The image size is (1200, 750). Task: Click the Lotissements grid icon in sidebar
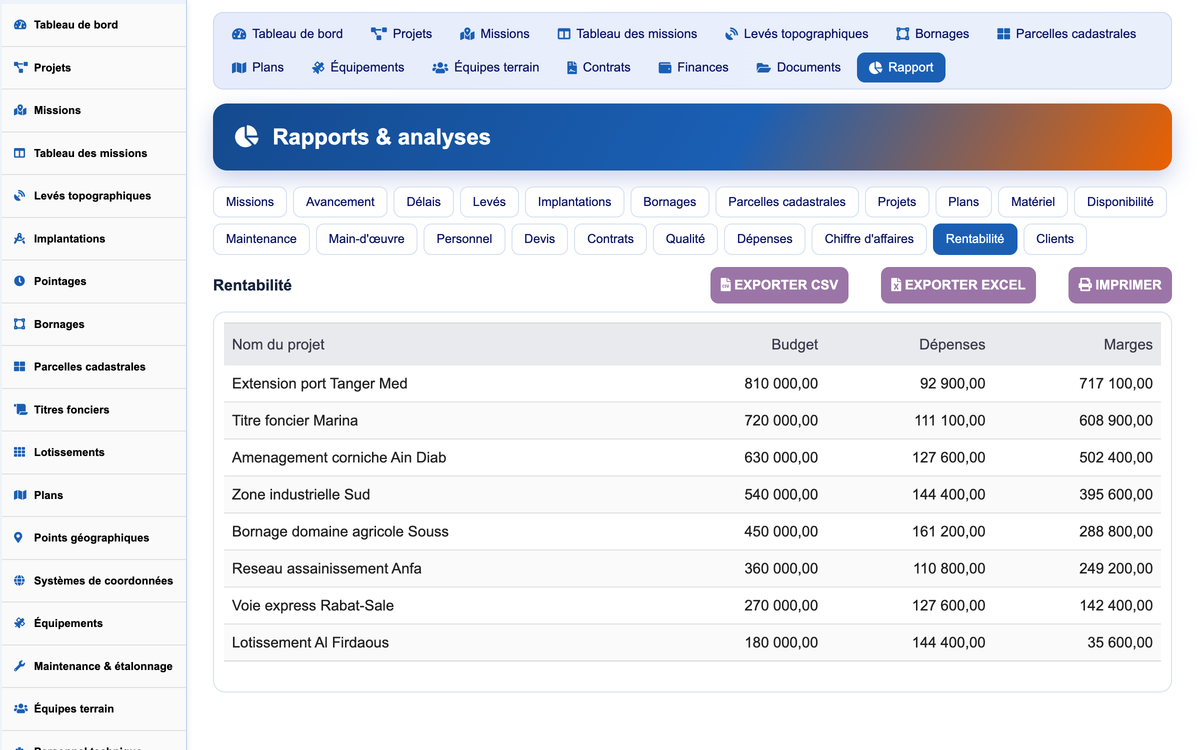tap(20, 452)
